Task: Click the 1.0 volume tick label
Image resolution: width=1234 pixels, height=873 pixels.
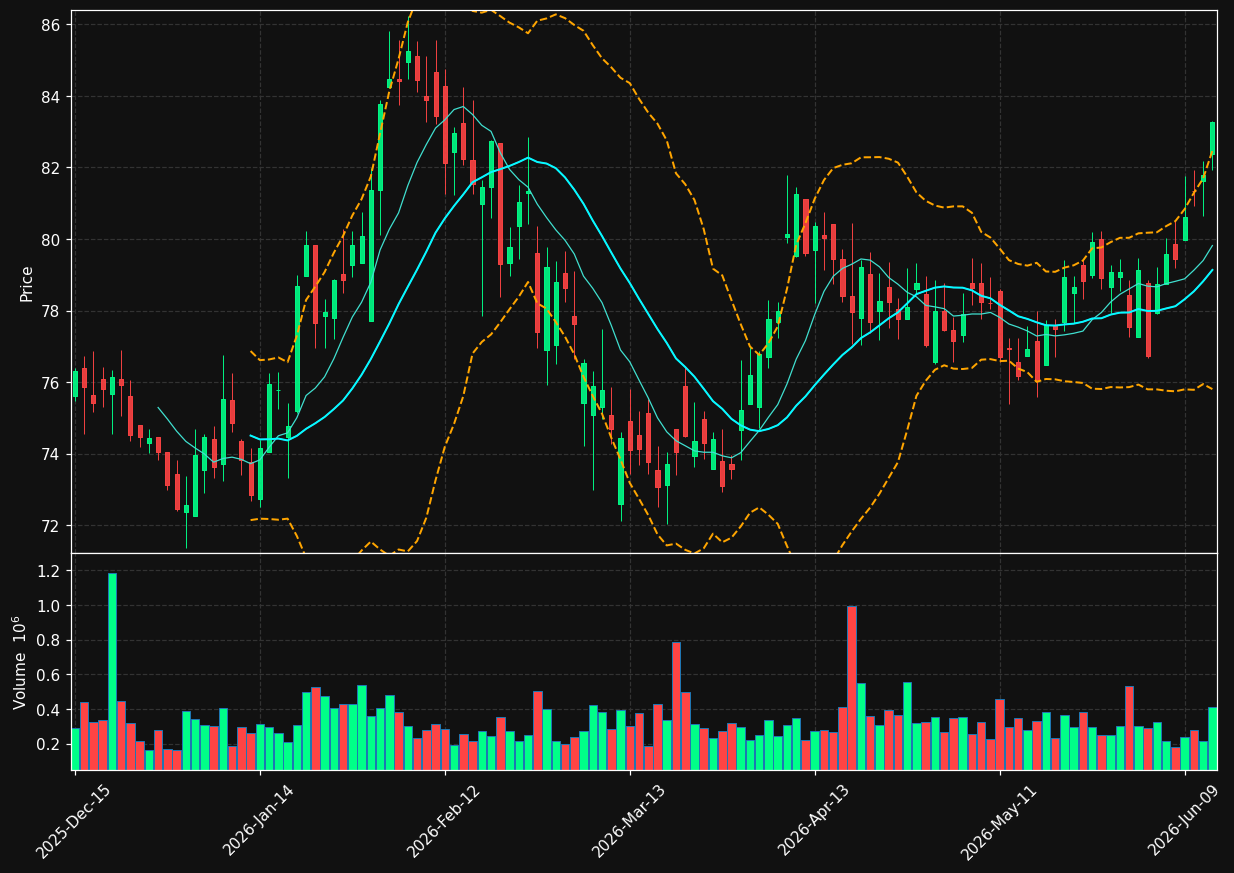Action: tap(50, 606)
